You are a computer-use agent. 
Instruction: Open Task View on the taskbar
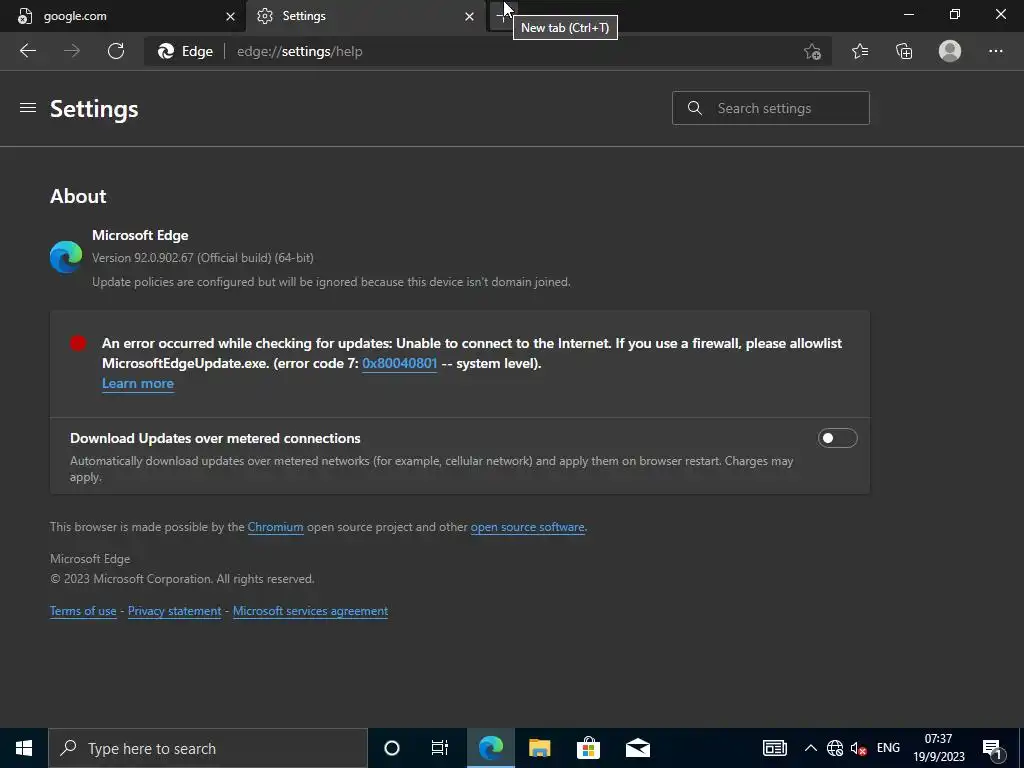click(x=440, y=748)
